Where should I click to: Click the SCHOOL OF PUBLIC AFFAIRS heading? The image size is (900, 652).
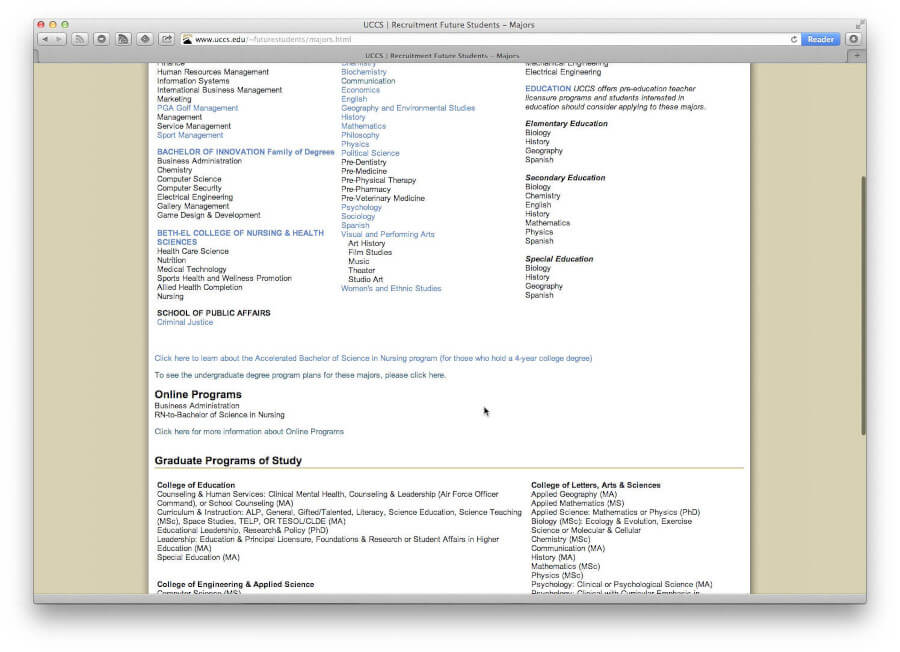[214, 313]
